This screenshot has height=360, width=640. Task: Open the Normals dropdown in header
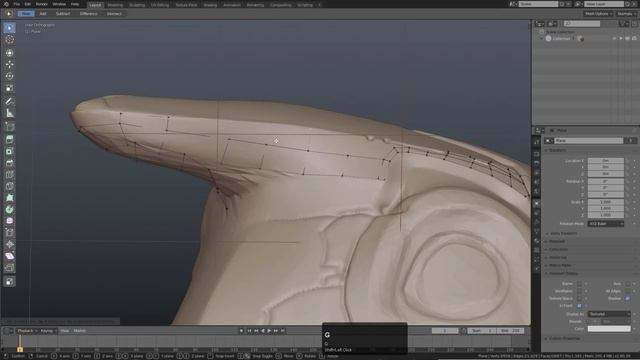point(626,14)
